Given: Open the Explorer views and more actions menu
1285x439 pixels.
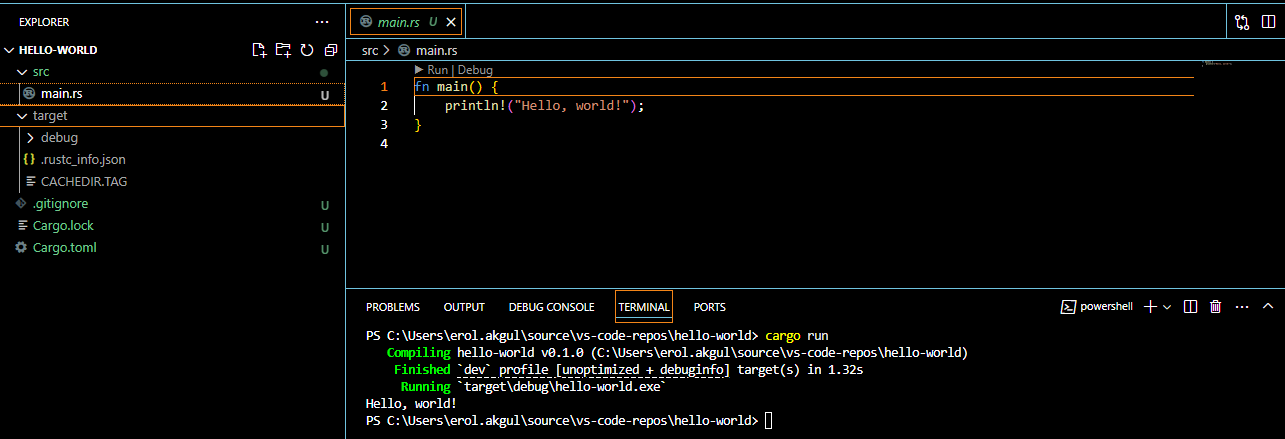Looking at the screenshot, I should pyautogui.click(x=321, y=21).
